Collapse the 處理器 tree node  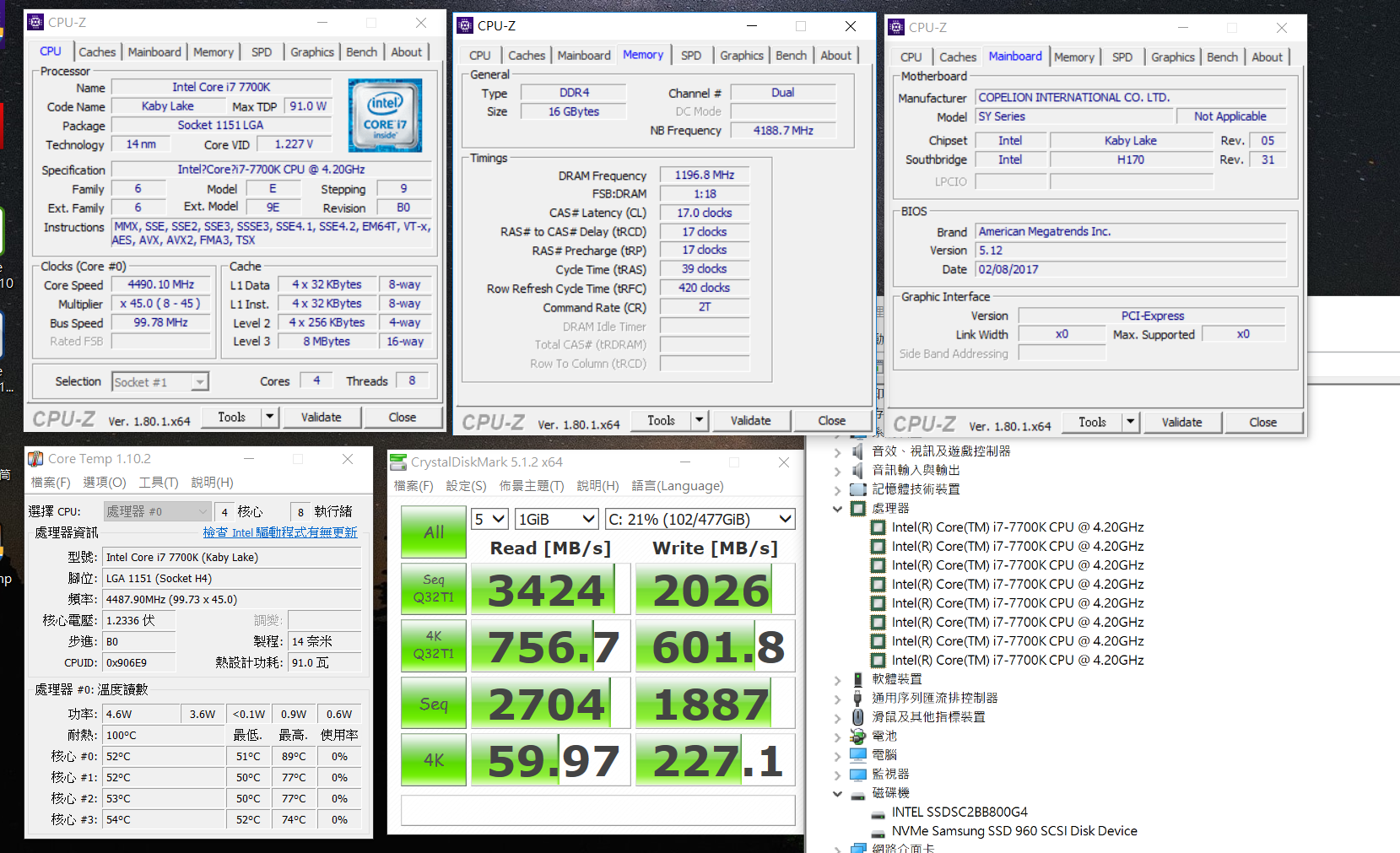(837, 509)
